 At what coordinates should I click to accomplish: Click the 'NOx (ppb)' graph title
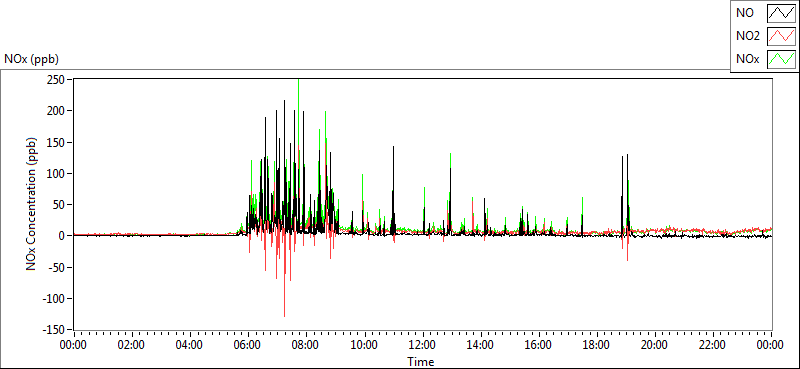tap(31, 60)
